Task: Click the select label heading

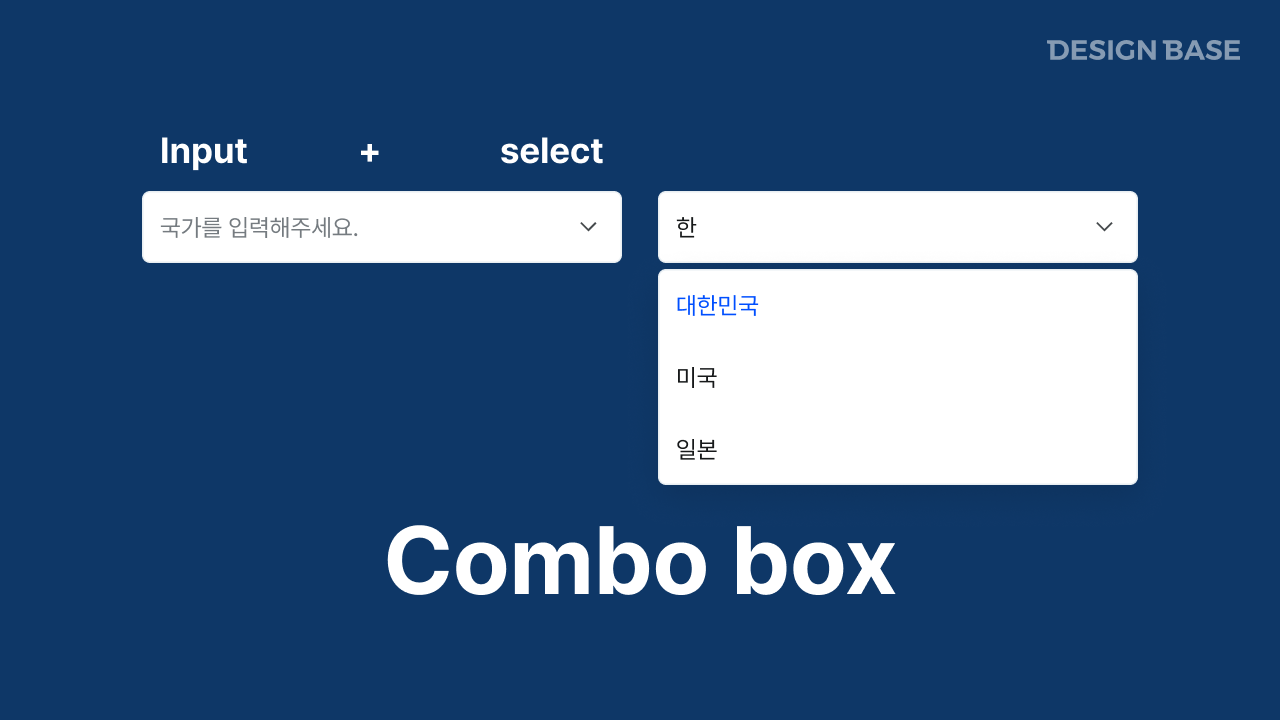Action: pyautogui.click(x=551, y=151)
